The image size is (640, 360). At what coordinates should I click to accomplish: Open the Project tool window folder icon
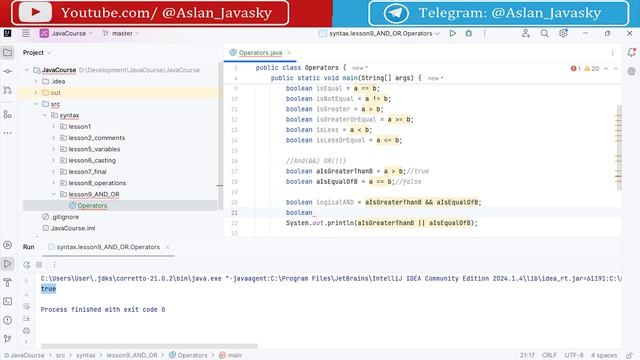pyautogui.click(x=7, y=52)
